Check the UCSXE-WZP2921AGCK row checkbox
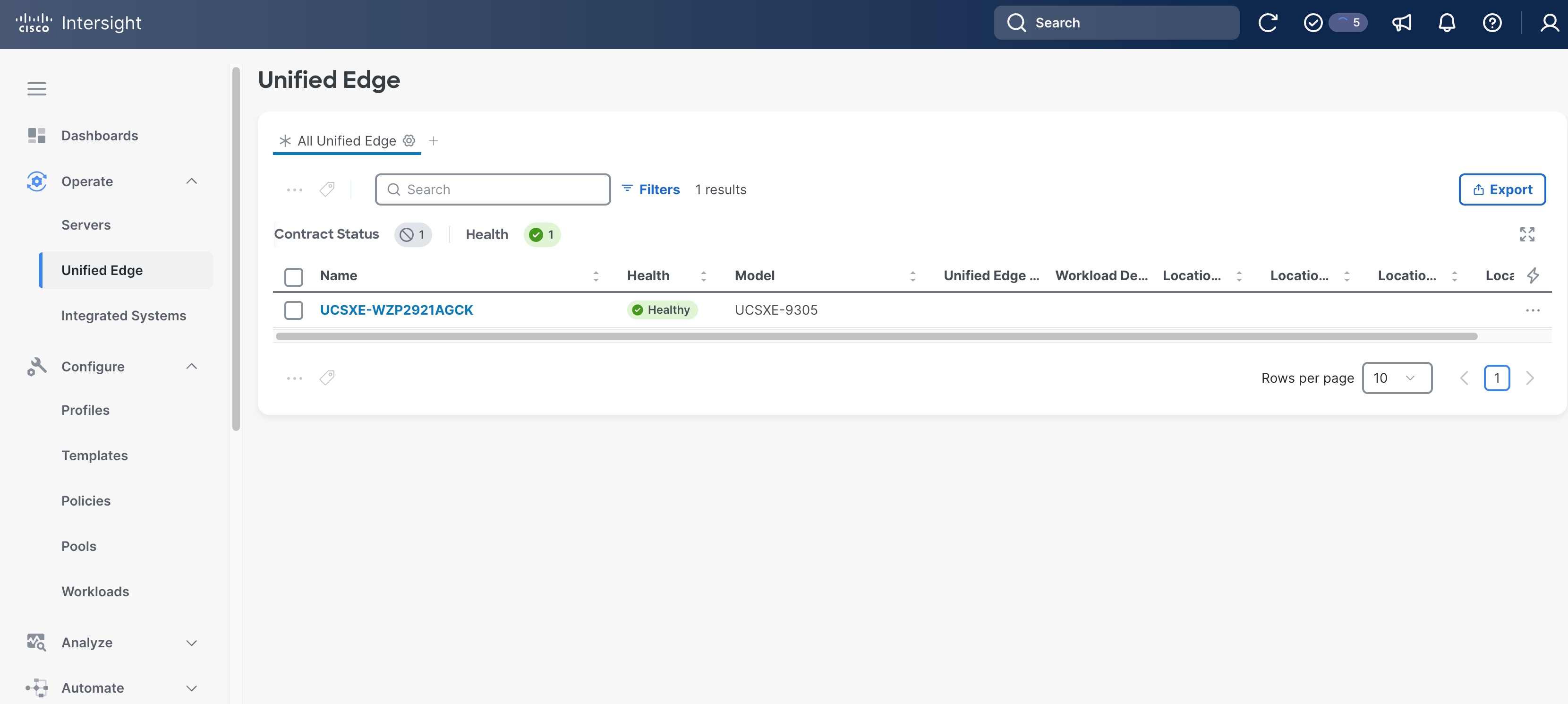 tap(293, 310)
